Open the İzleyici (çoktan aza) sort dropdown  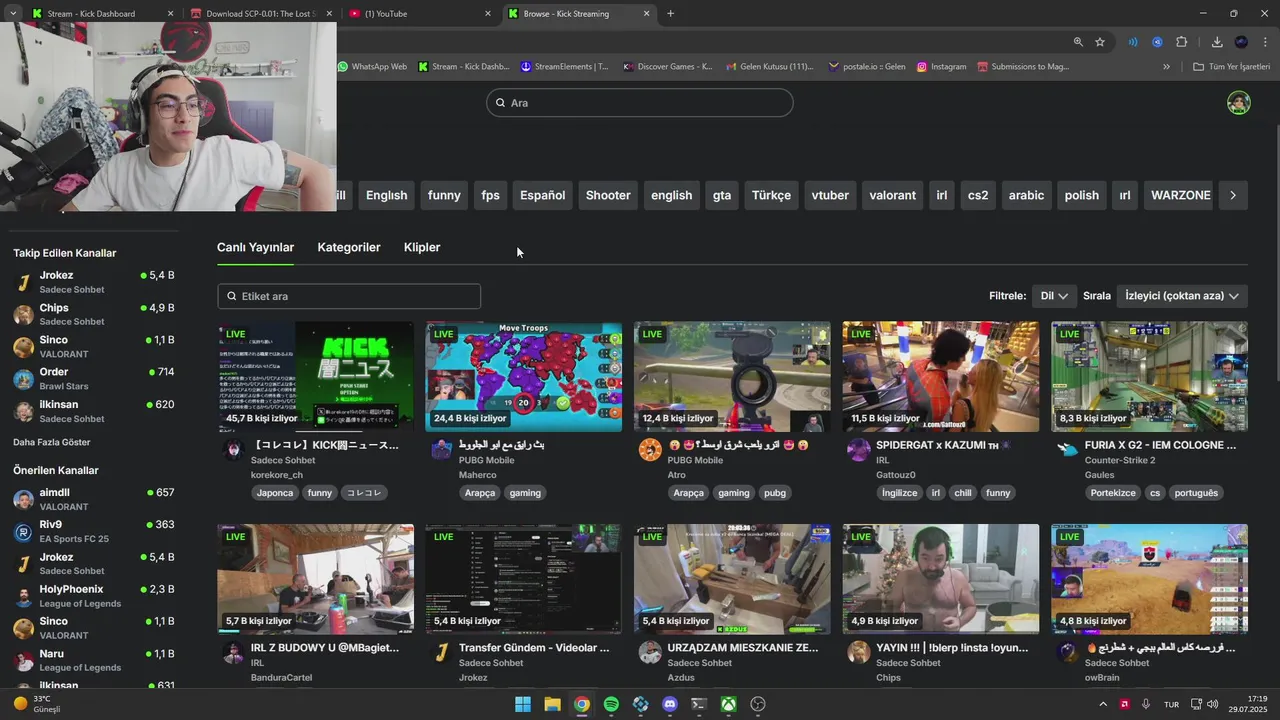[x=1182, y=296]
